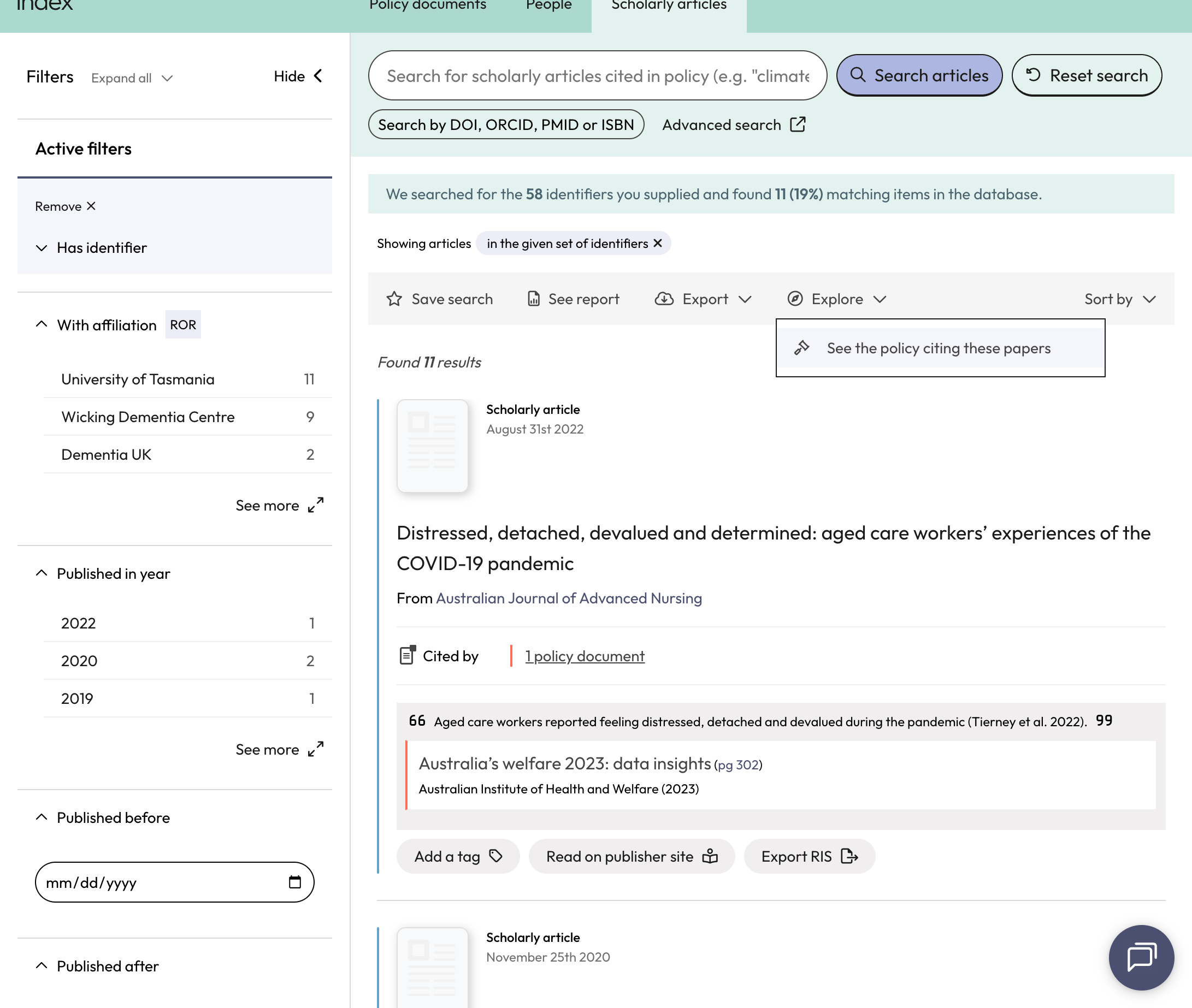Click the scholarly article search input field
1192x1008 pixels.
[598, 75]
